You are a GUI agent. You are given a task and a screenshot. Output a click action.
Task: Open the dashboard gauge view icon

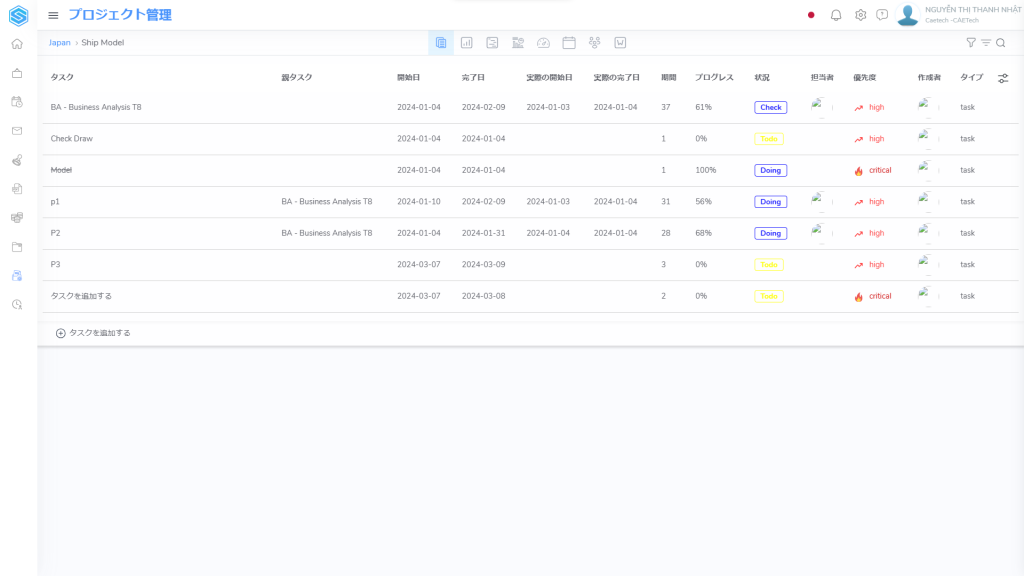coord(543,43)
